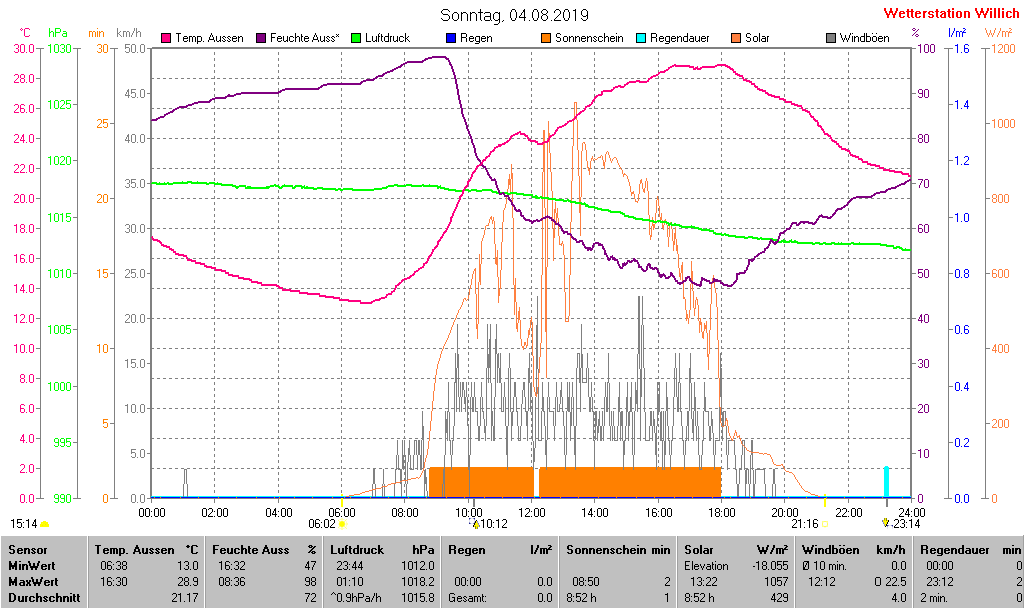
Task: Click the solar maximum value 1057
Action: (x=776, y=581)
